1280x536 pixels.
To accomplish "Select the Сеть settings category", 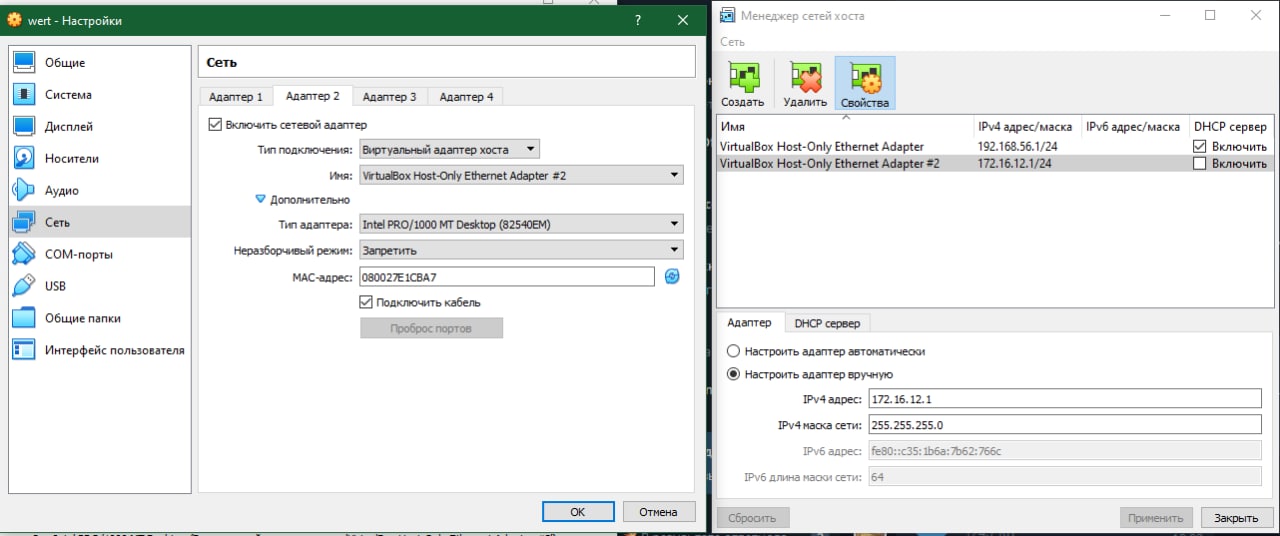I will click(x=100, y=222).
